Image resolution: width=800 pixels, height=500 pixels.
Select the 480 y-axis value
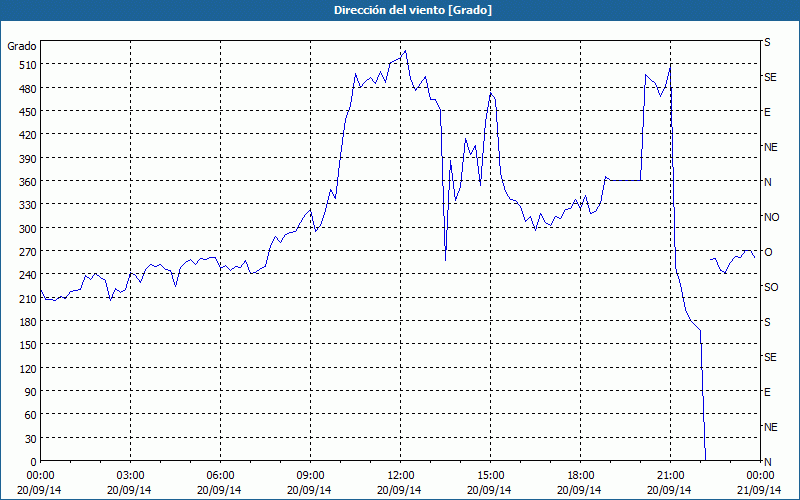[x=28, y=89]
